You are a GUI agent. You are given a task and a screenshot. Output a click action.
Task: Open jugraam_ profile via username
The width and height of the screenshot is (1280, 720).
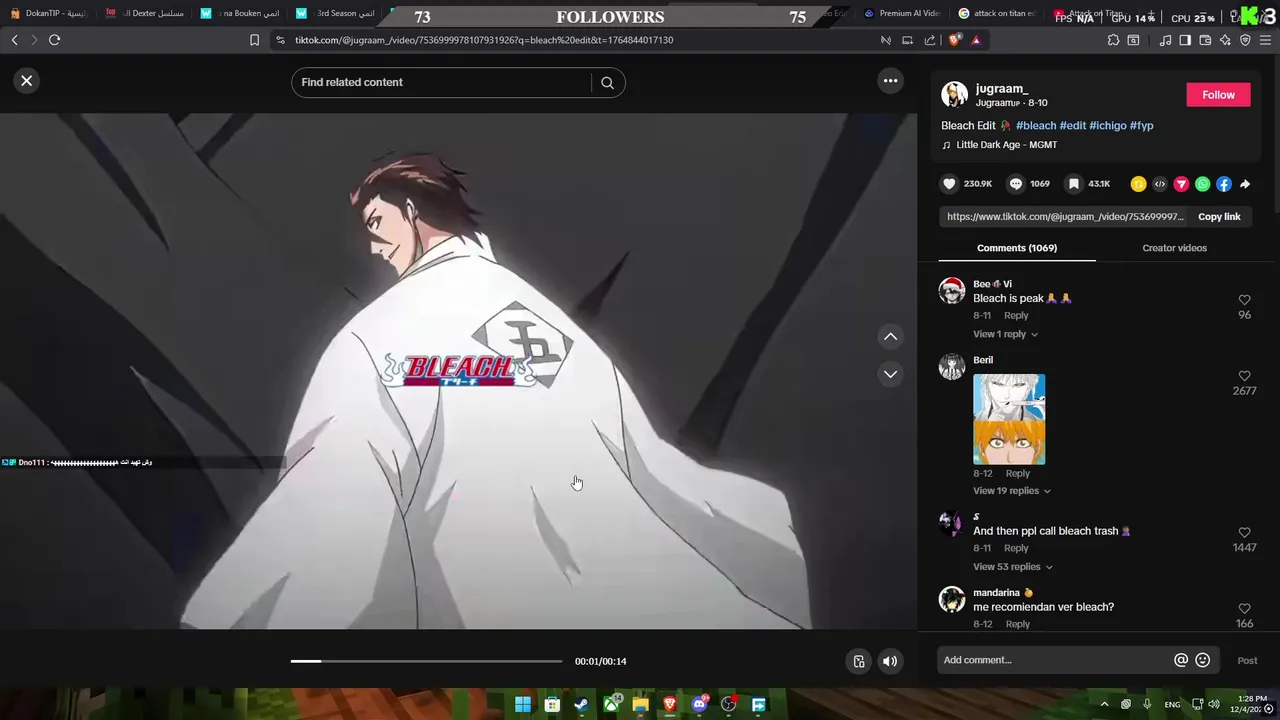tap(1002, 89)
